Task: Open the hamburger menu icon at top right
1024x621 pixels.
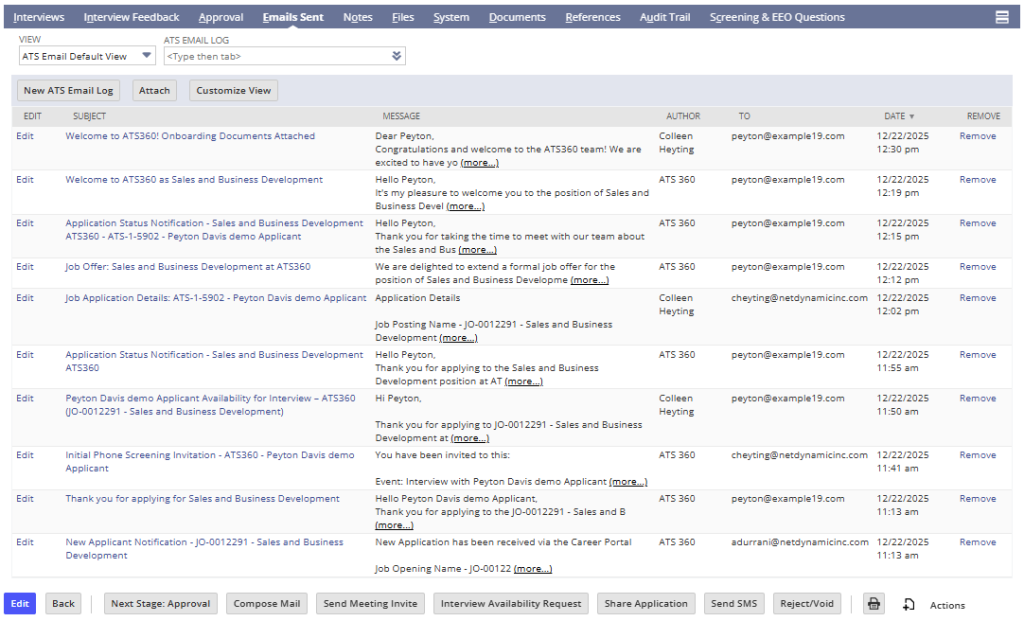Action: [x=1001, y=17]
